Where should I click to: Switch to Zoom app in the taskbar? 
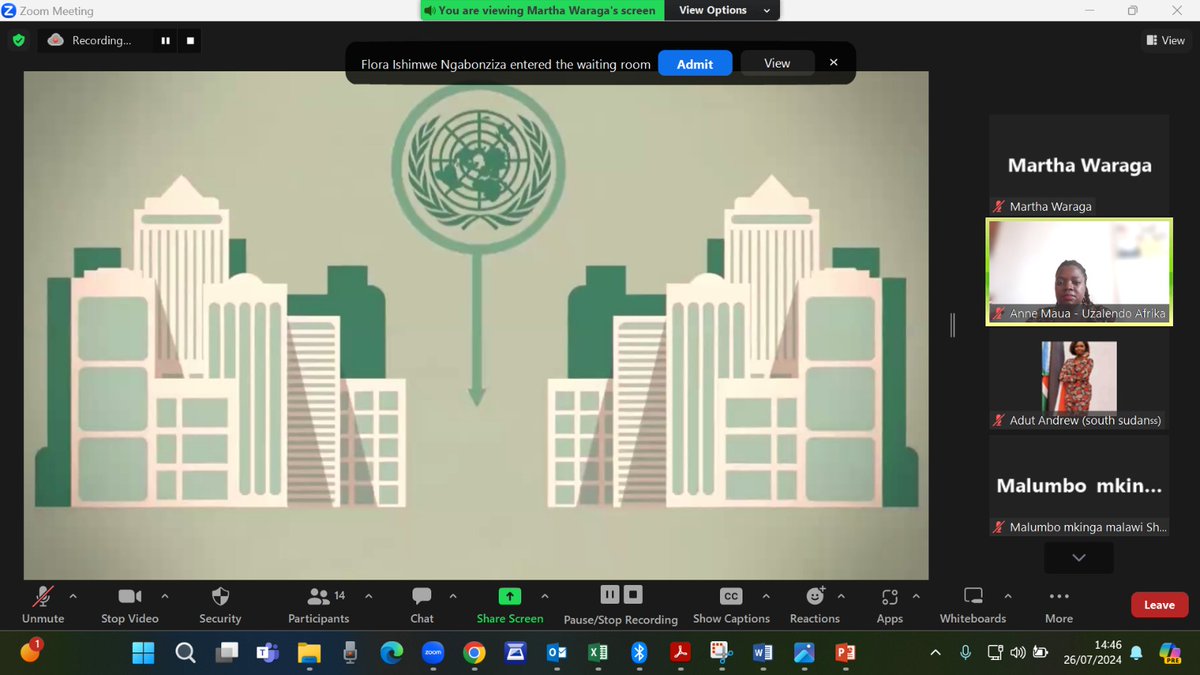point(432,653)
